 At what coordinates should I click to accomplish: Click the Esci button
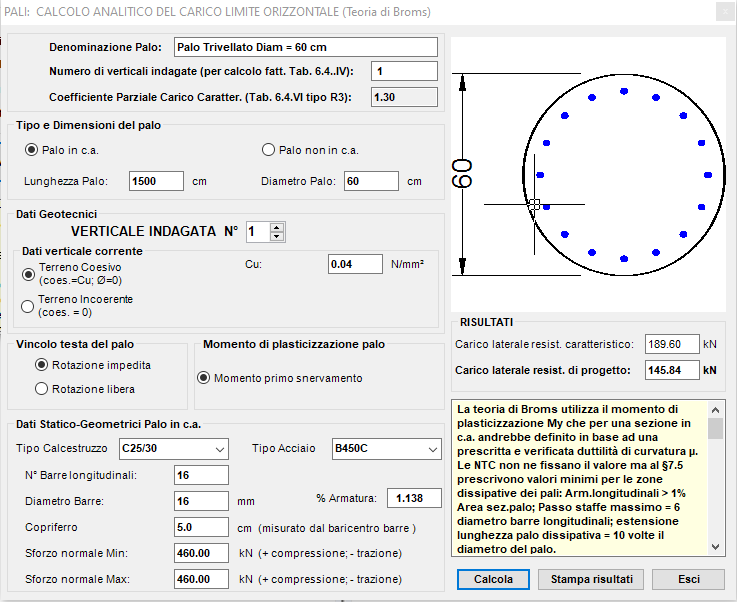[689, 579]
